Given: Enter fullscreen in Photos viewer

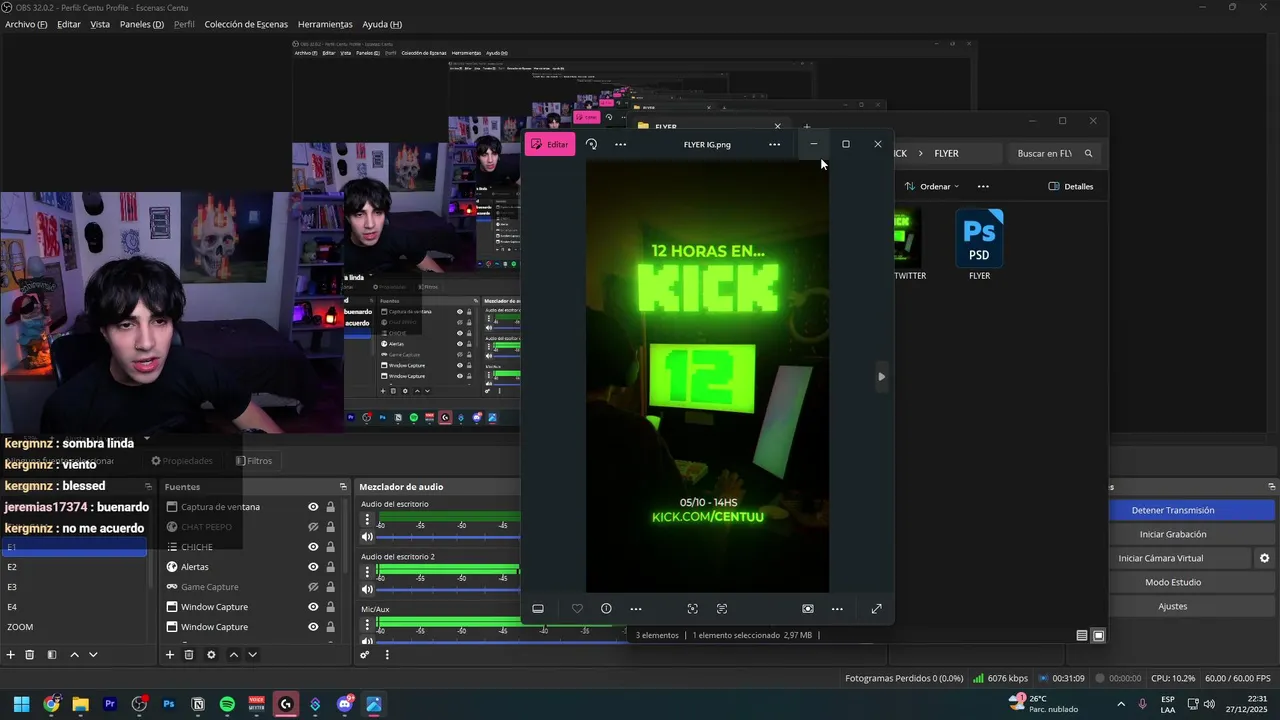Looking at the screenshot, I should pos(877,609).
